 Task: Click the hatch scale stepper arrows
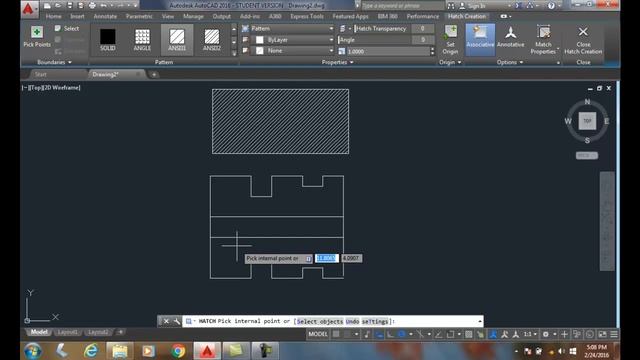pos(432,51)
